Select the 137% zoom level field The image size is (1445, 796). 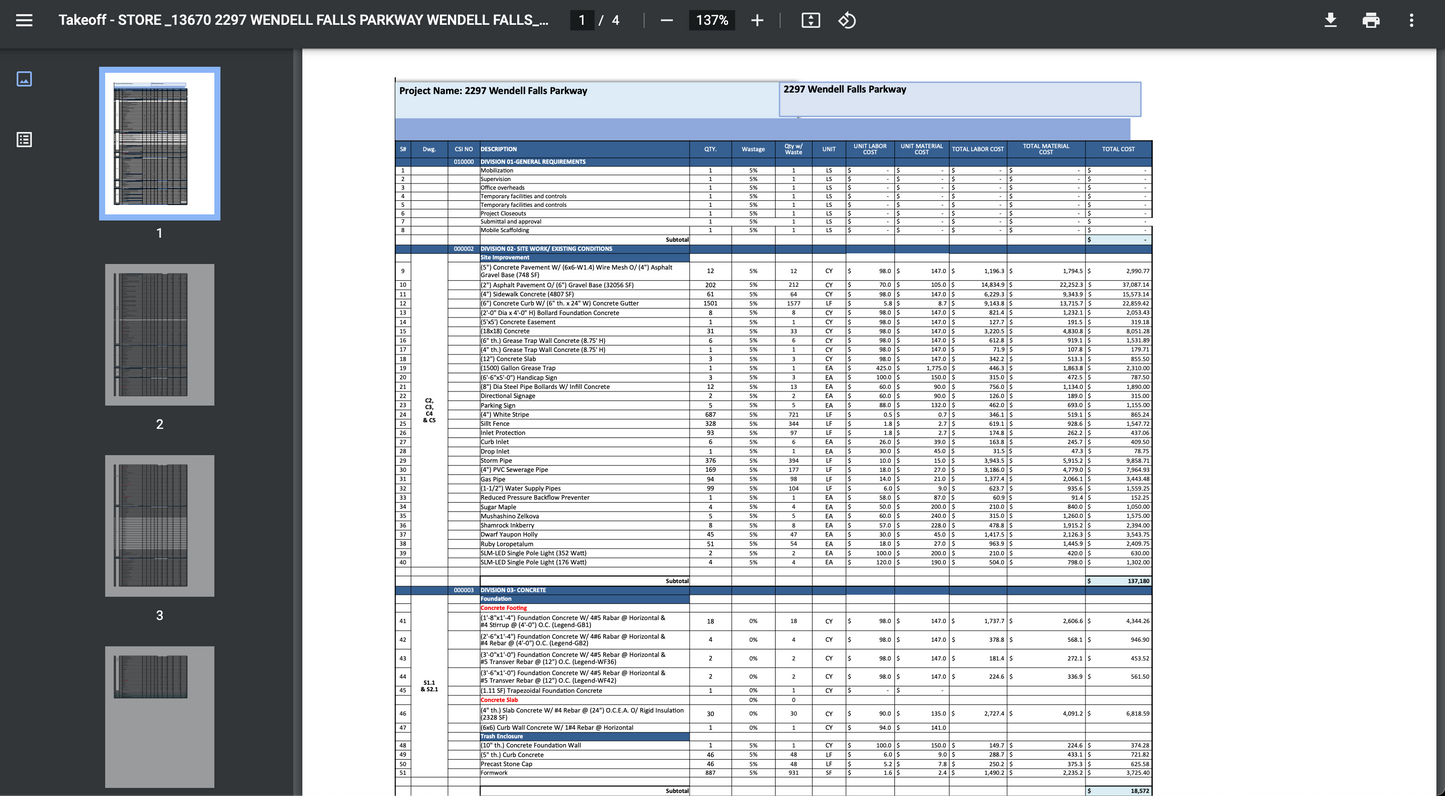point(712,20)
